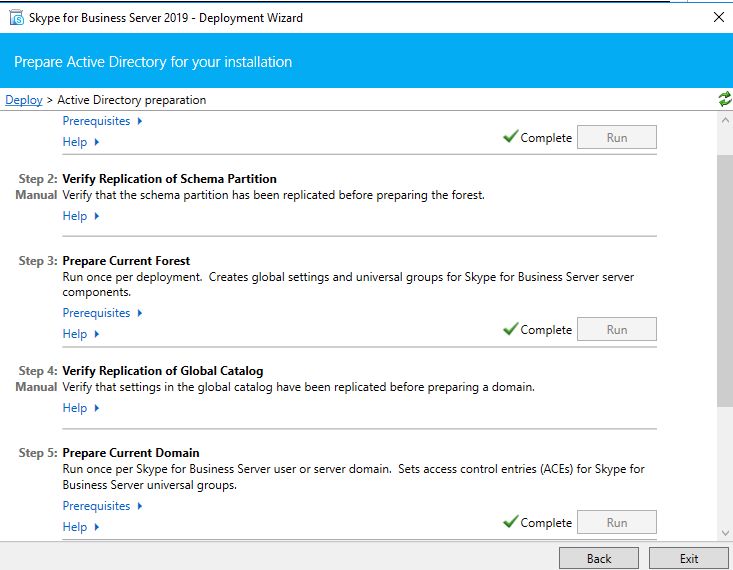Exit the Deployment Wizard
Viewport: 733px width, 570px height.
689,558
